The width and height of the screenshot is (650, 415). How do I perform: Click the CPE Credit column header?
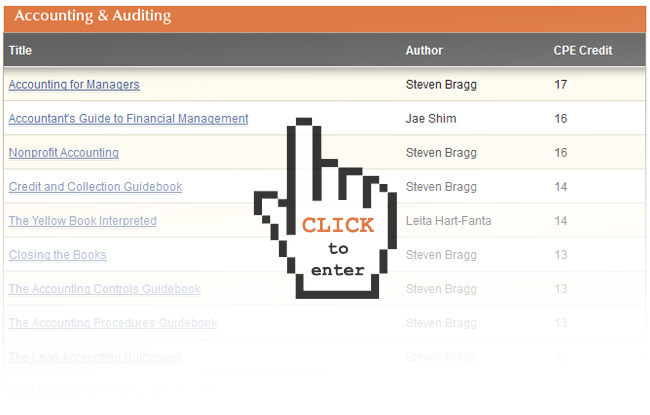[x=583, y=50]
